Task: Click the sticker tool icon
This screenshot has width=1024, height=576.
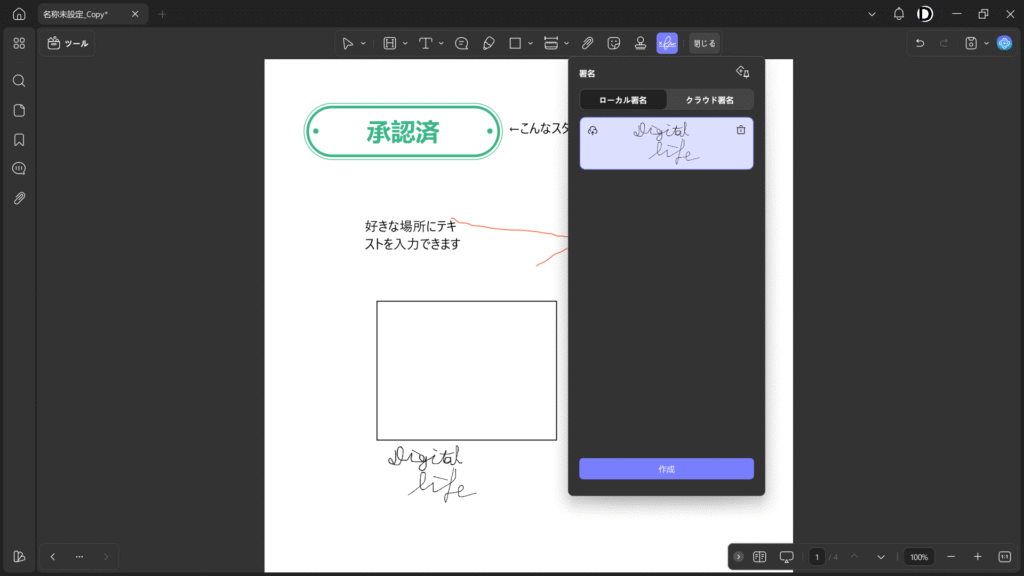Action: 614,43
